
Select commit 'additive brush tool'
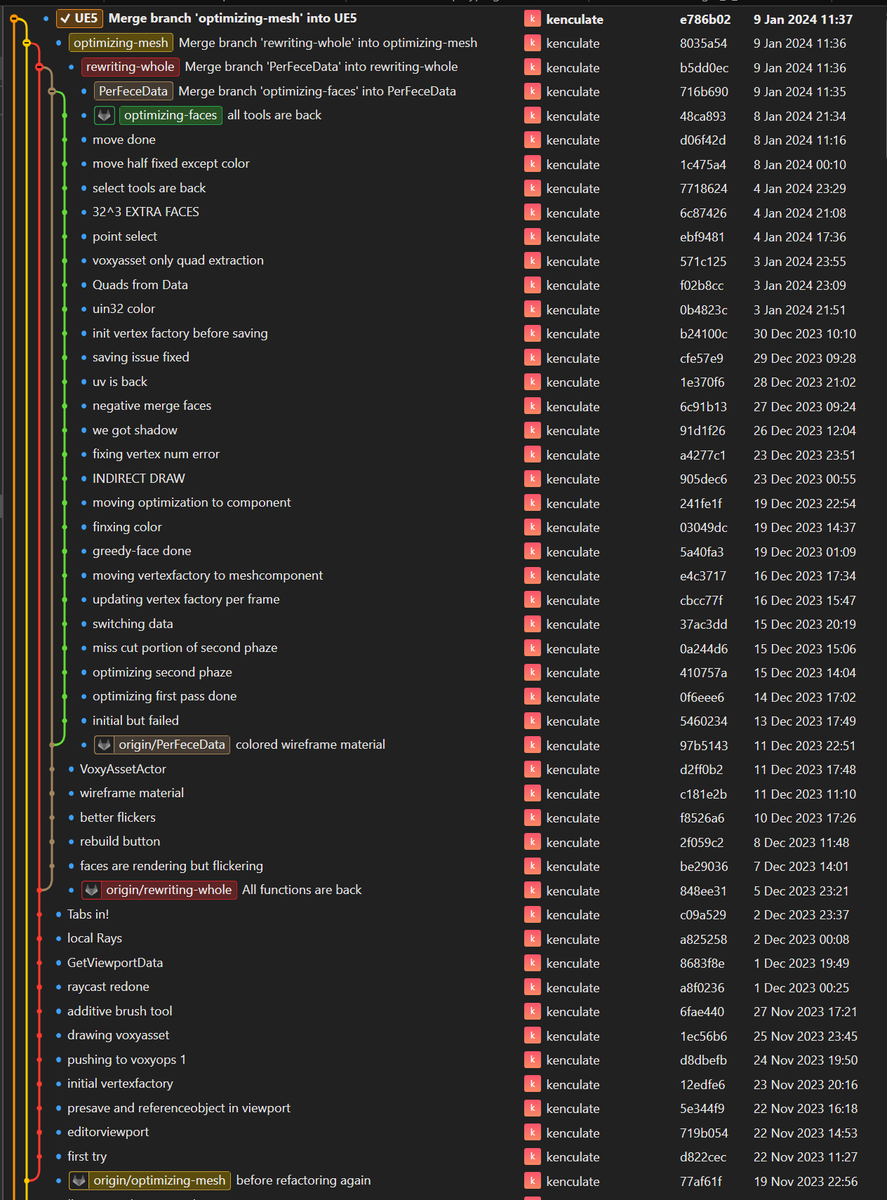point(120,1011)
